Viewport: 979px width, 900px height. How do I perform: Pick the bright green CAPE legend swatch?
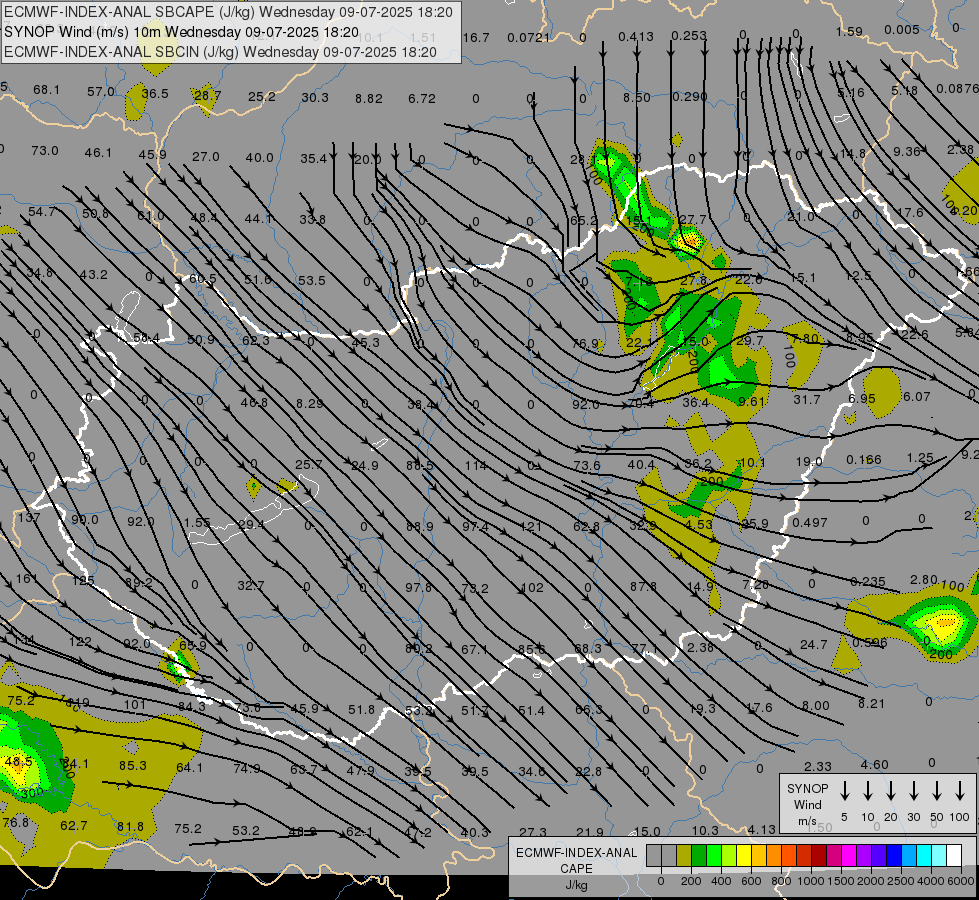(x=714, y=856)
